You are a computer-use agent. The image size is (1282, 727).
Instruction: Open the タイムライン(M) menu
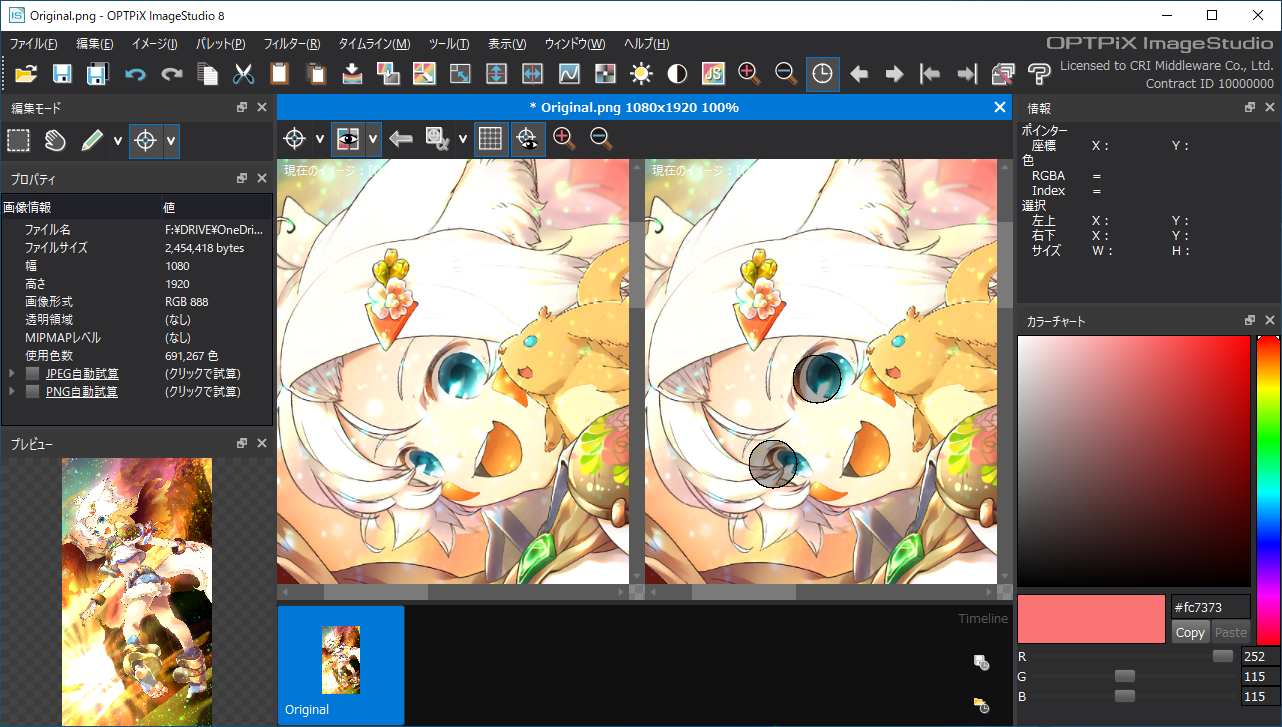pyautogui.click(x=374, y=44)
